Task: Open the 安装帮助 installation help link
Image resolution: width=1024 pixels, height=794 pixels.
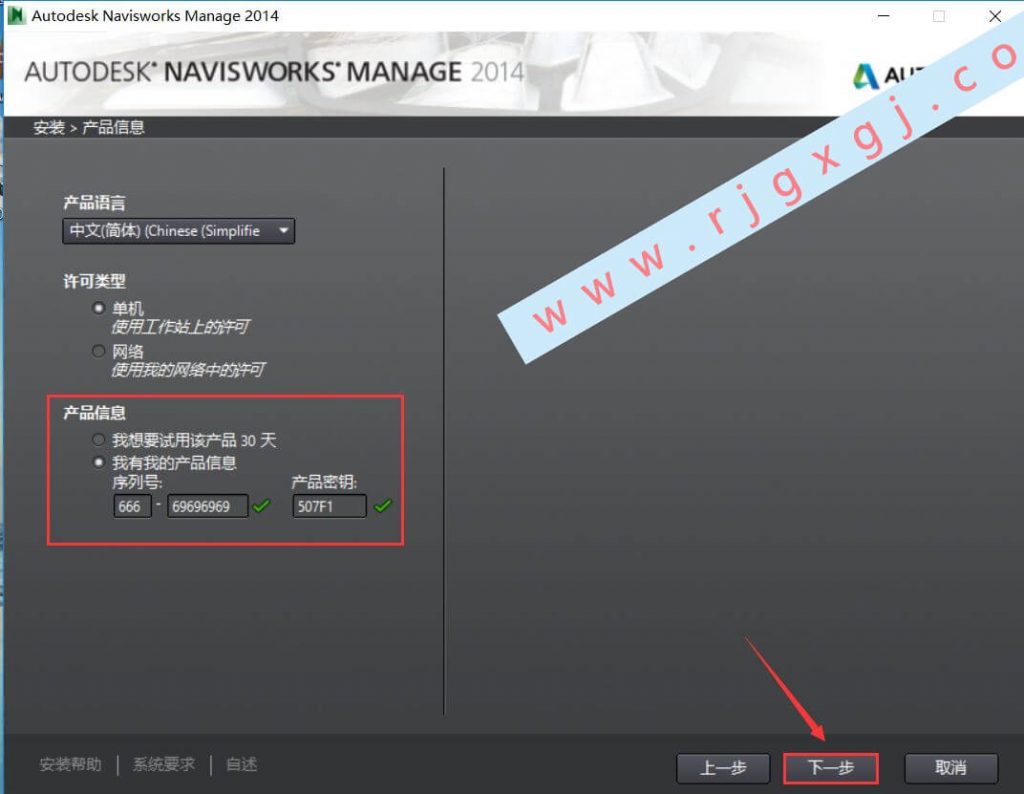Action: click(x=71, y=764)
